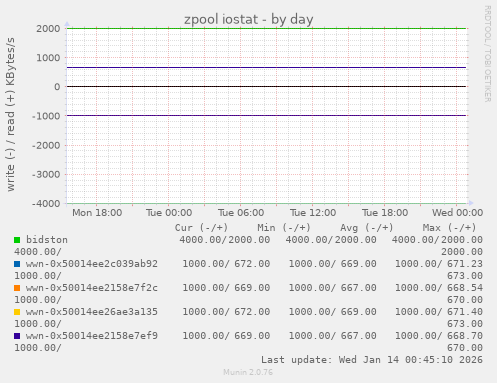Image resolution: width=497 pixels, height=383 pixels.
Task: Click the 'Tue 00:00' x-axis label
Action: point(169,213)
